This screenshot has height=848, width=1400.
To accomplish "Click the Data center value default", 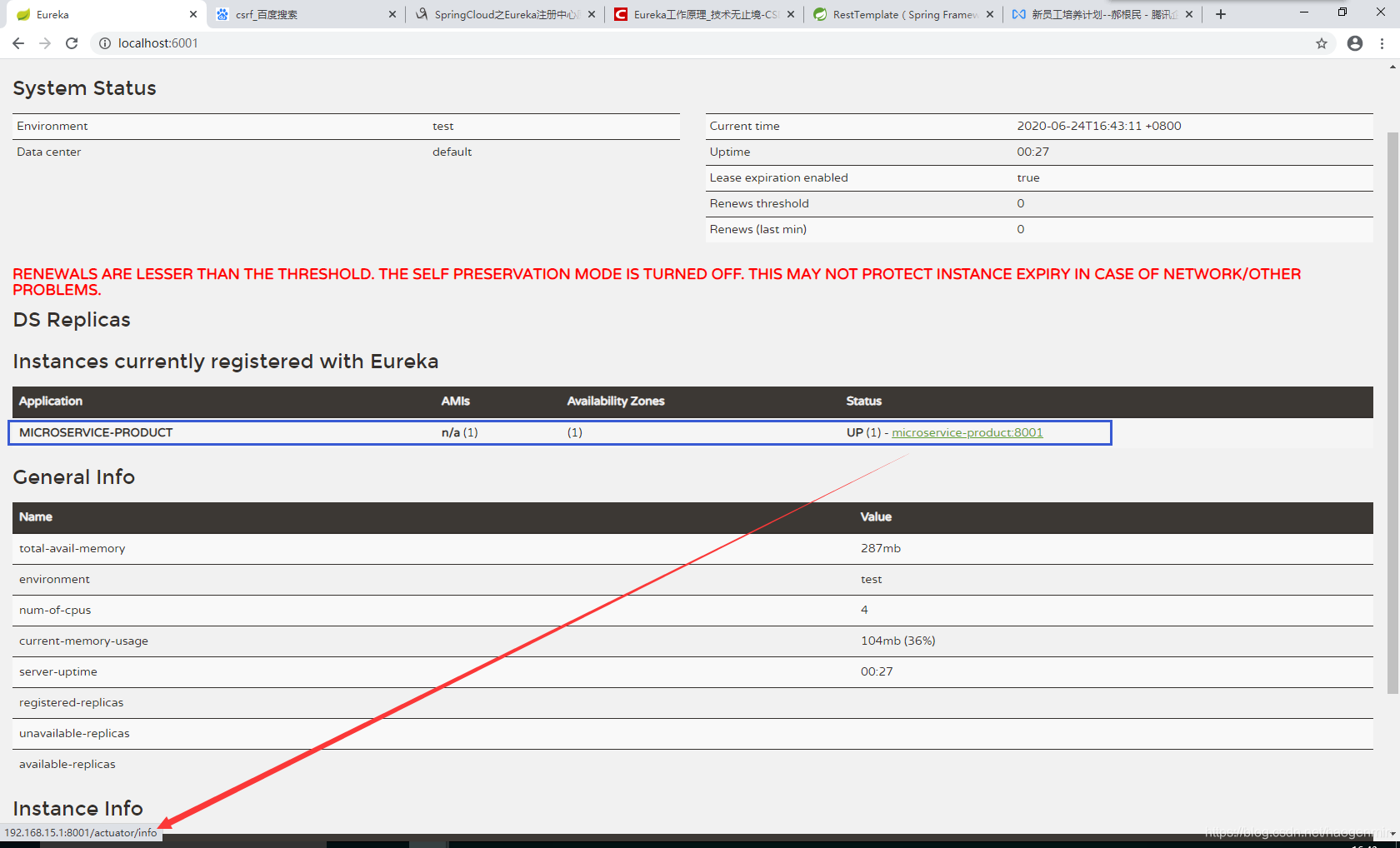I will pos(452,152).
